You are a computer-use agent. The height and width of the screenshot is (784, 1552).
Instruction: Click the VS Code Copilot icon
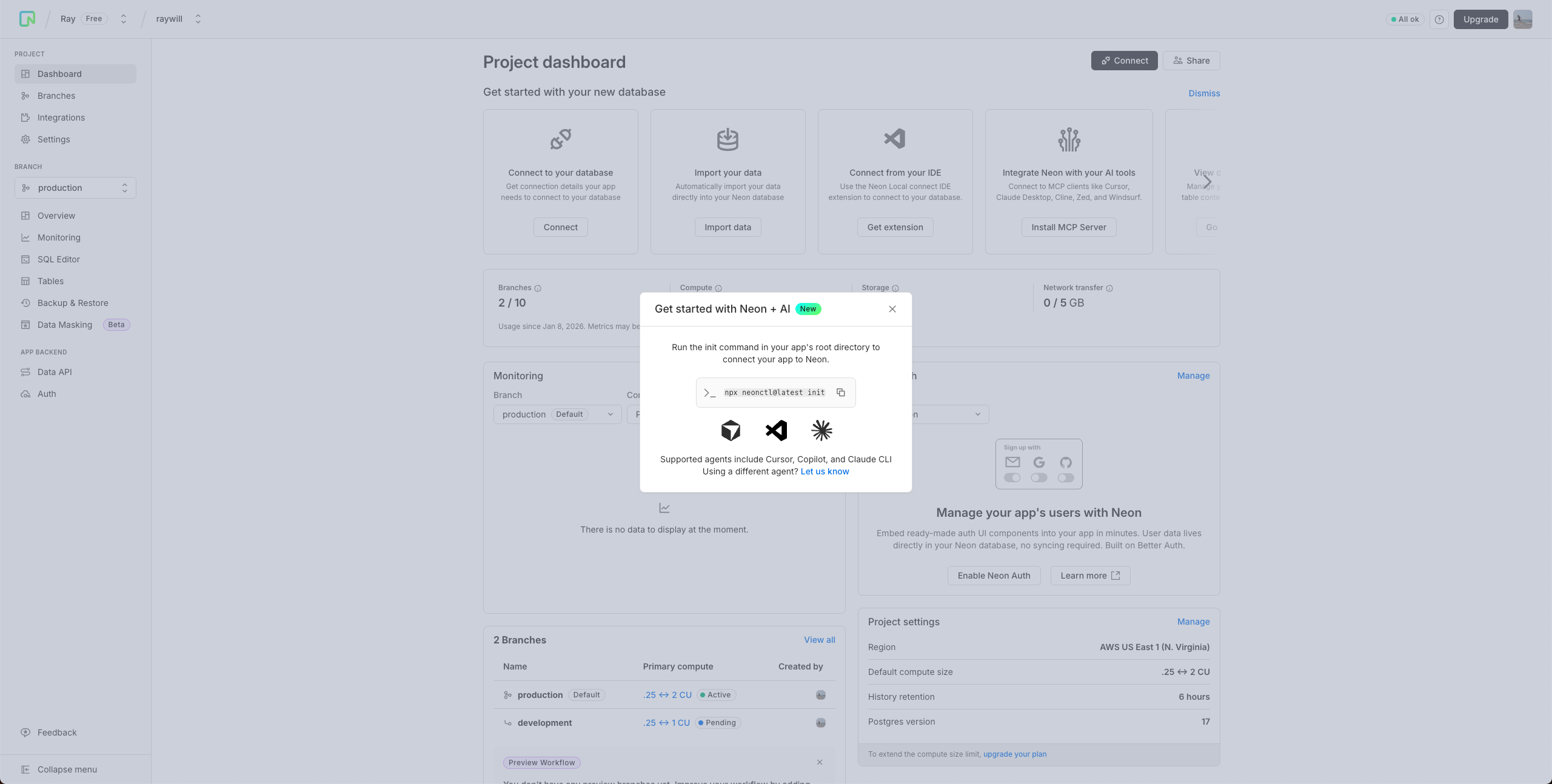pos(776,431)
